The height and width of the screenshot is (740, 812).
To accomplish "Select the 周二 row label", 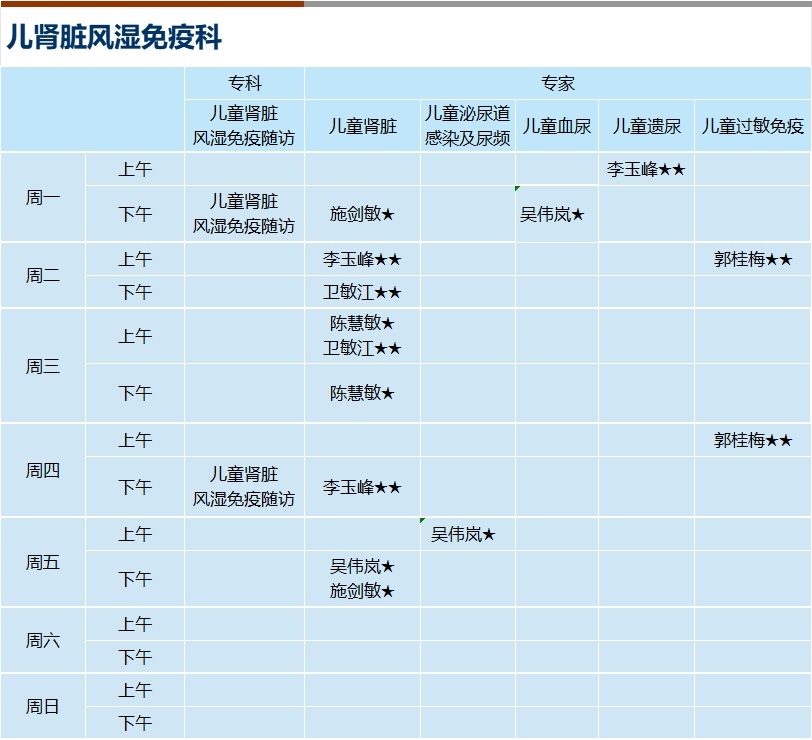I will click(43, 275).
